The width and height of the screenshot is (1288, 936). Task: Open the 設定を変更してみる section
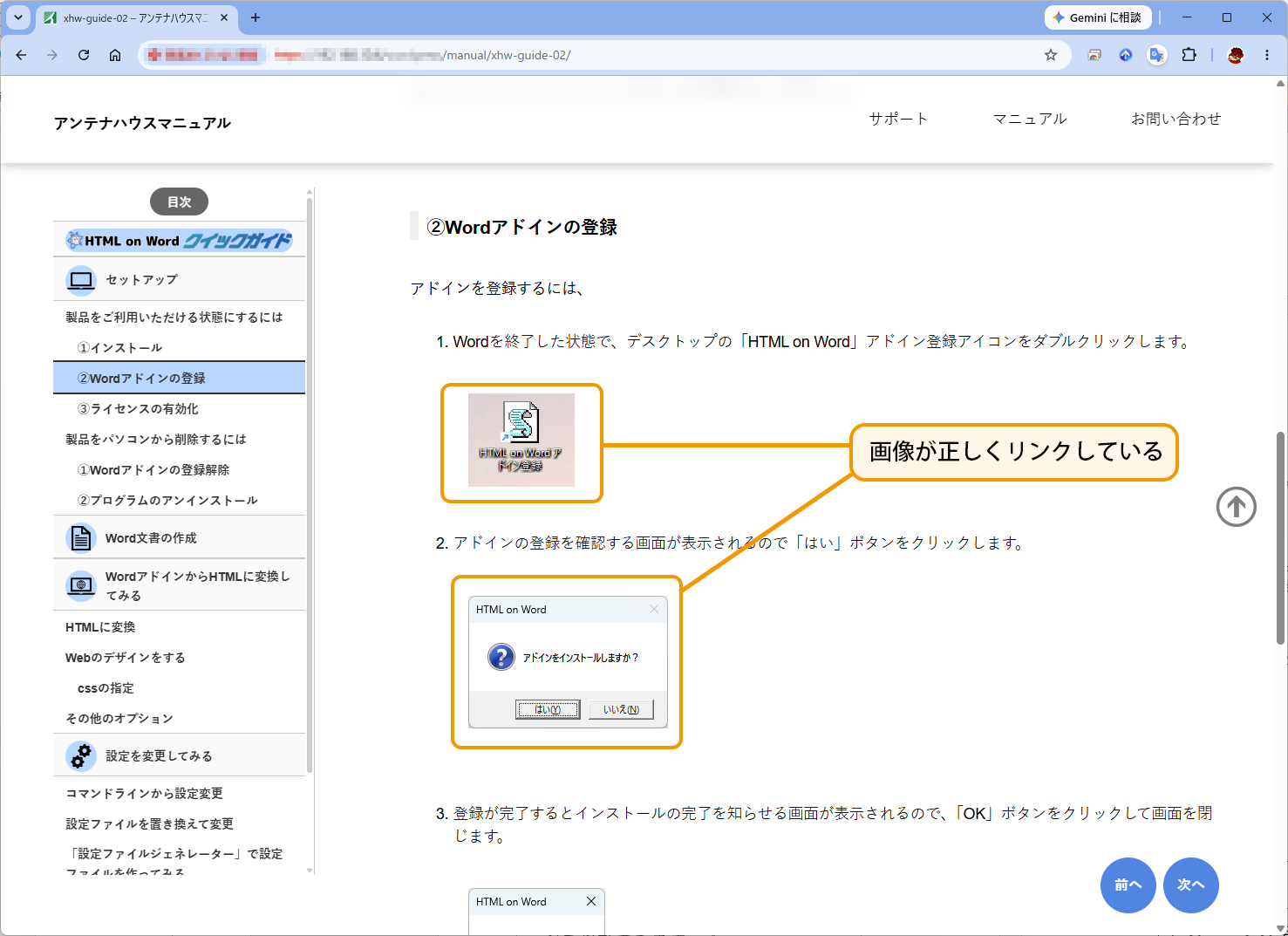click(180, 755)
